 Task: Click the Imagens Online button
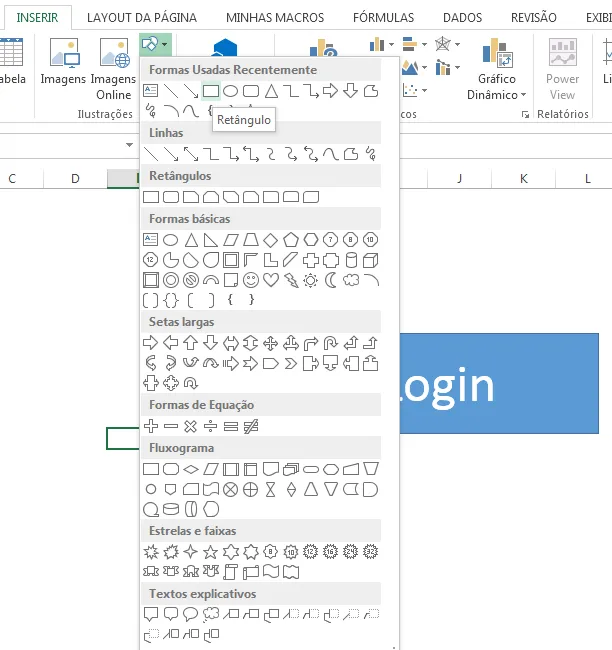(113, 69)
